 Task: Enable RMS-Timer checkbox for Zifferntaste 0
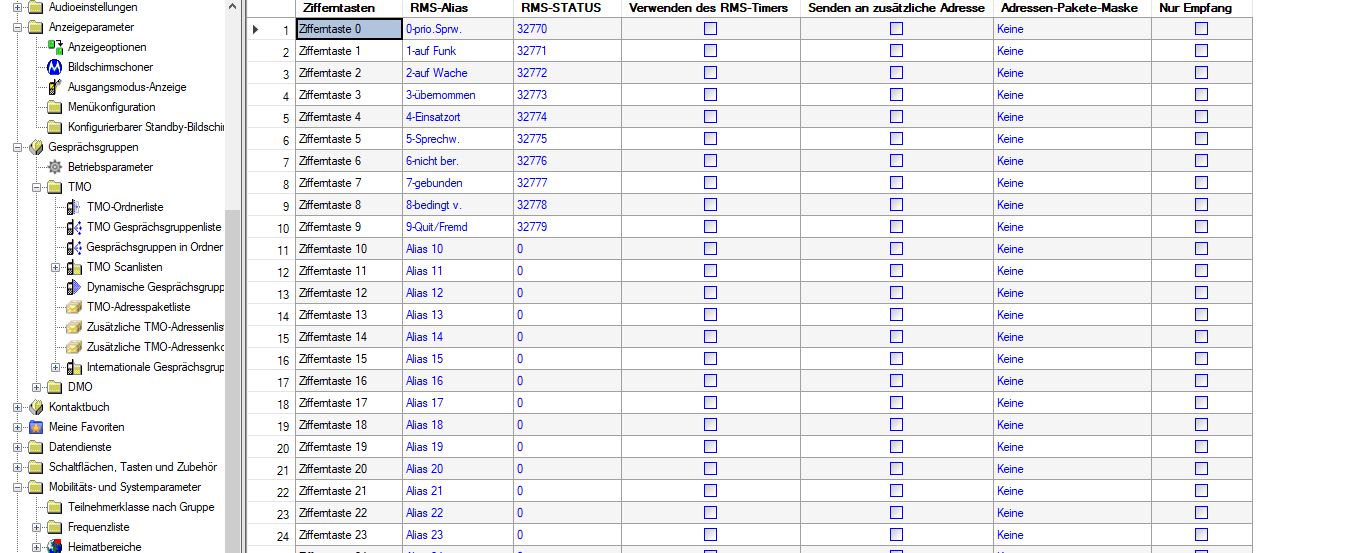[710, 29]
